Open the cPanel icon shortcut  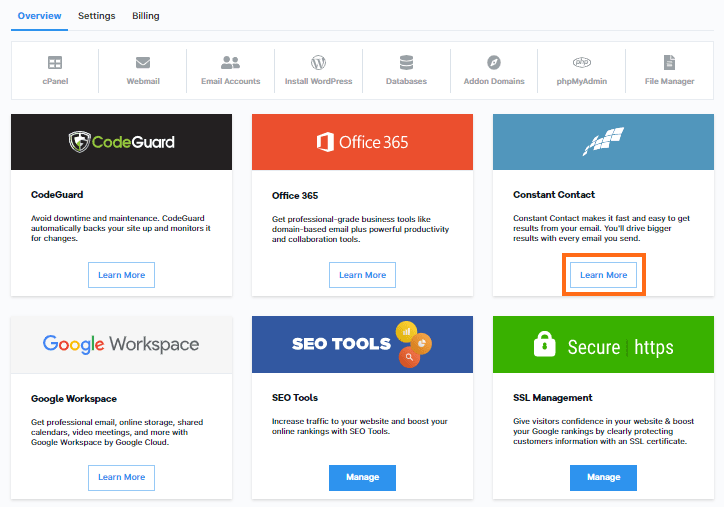click(55, 62)
